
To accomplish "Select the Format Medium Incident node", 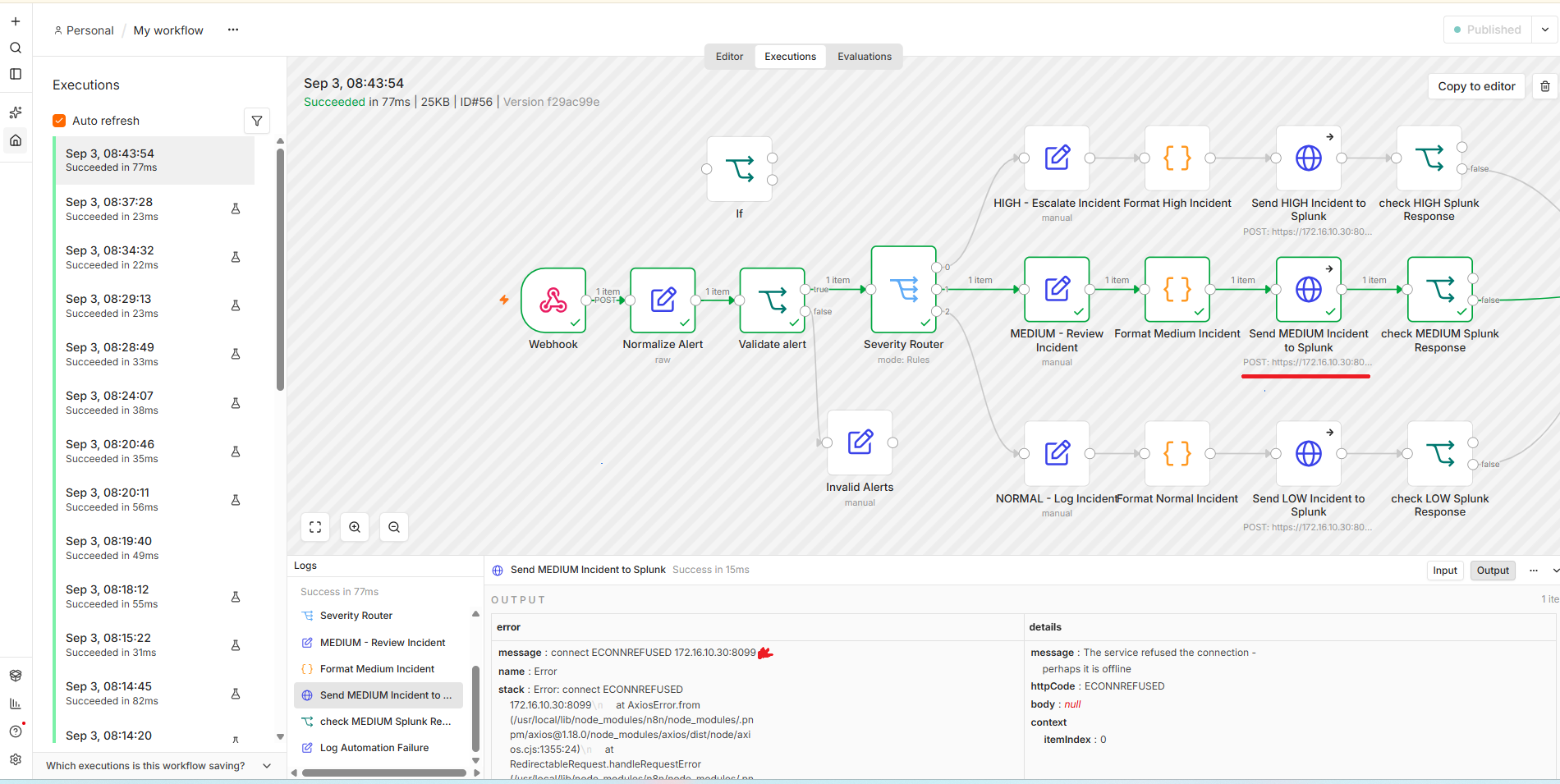I will 1177,289.
